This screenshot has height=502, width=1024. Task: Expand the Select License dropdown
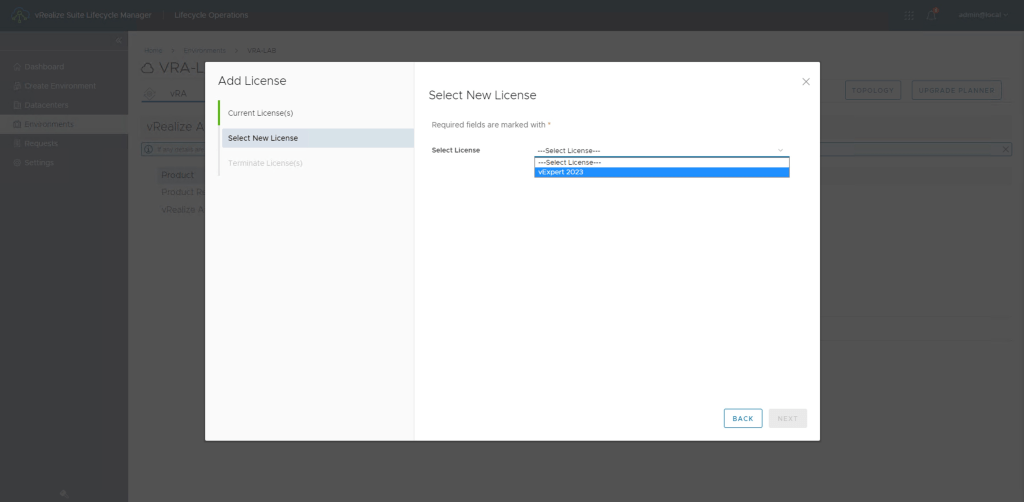661,150
